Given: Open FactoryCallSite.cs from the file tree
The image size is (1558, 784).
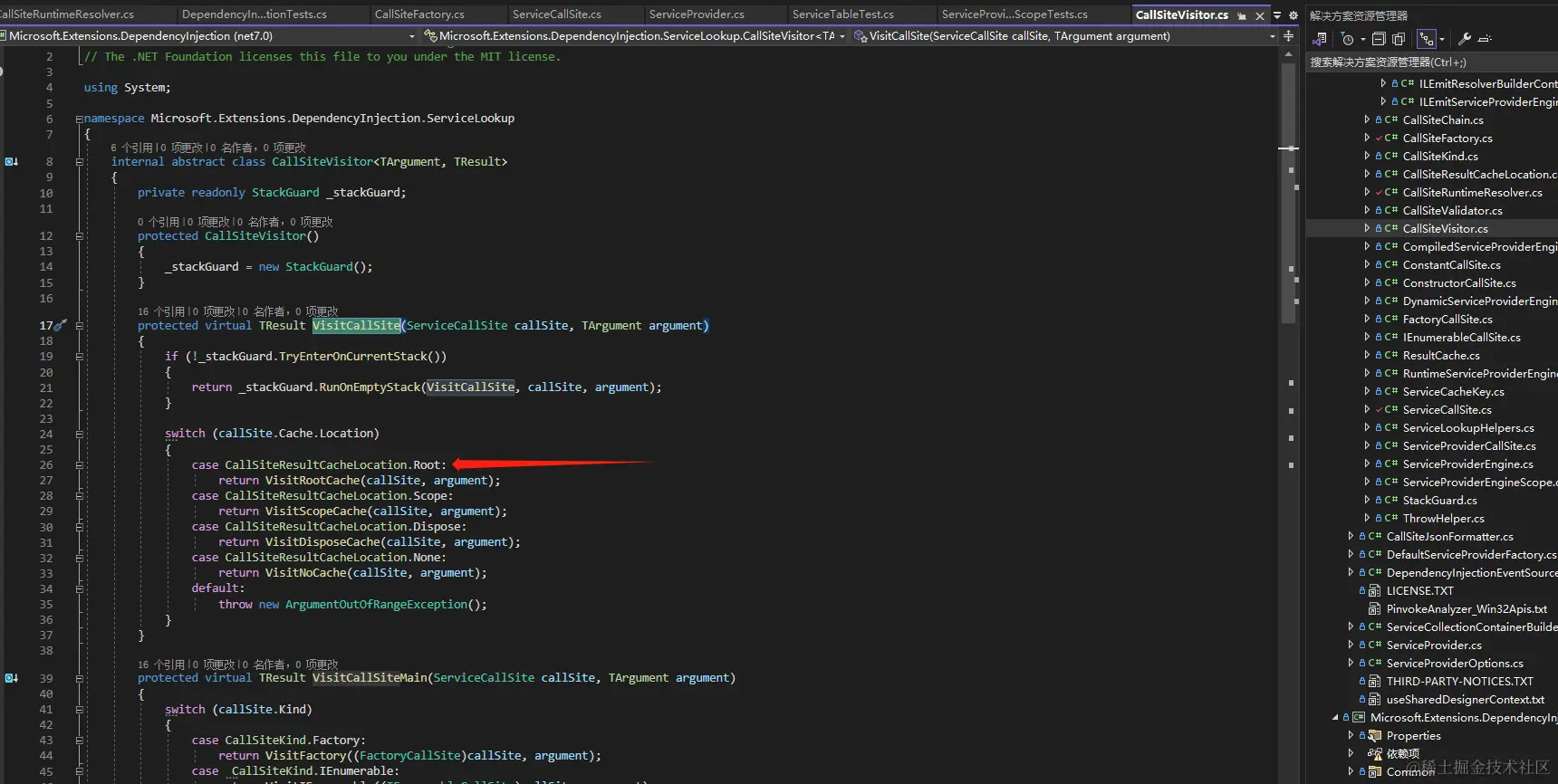Looking at the screenshot, I should tap(1447, 319).
